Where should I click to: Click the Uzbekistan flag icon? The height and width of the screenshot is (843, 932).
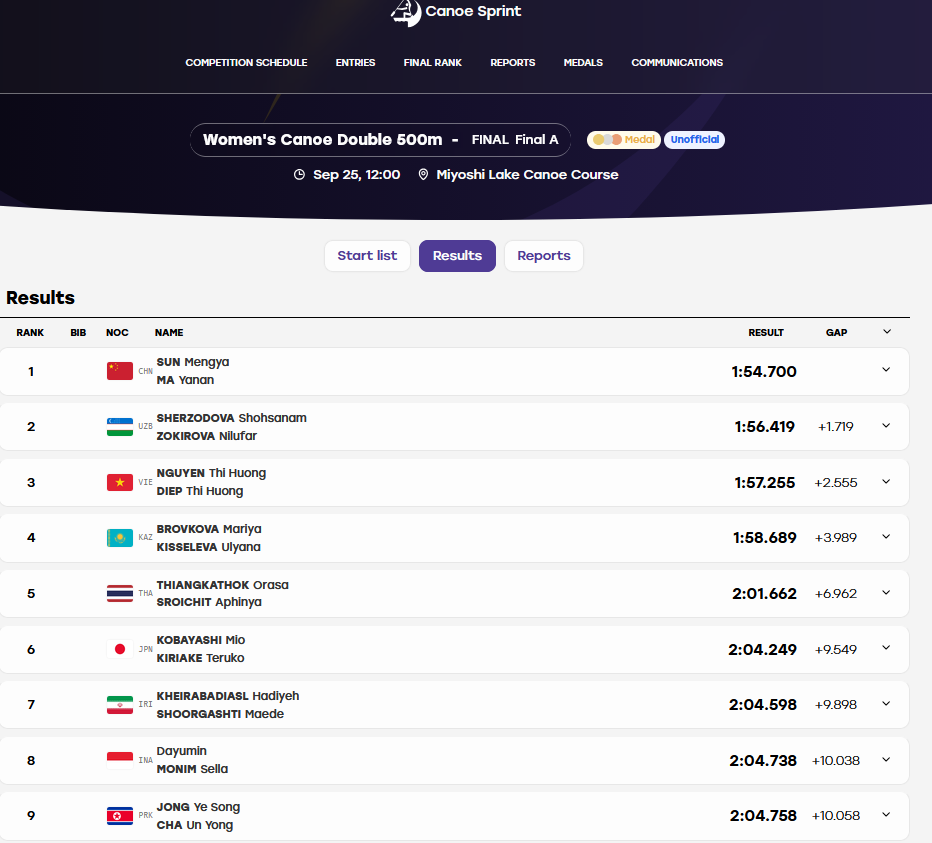coord(119,426)
